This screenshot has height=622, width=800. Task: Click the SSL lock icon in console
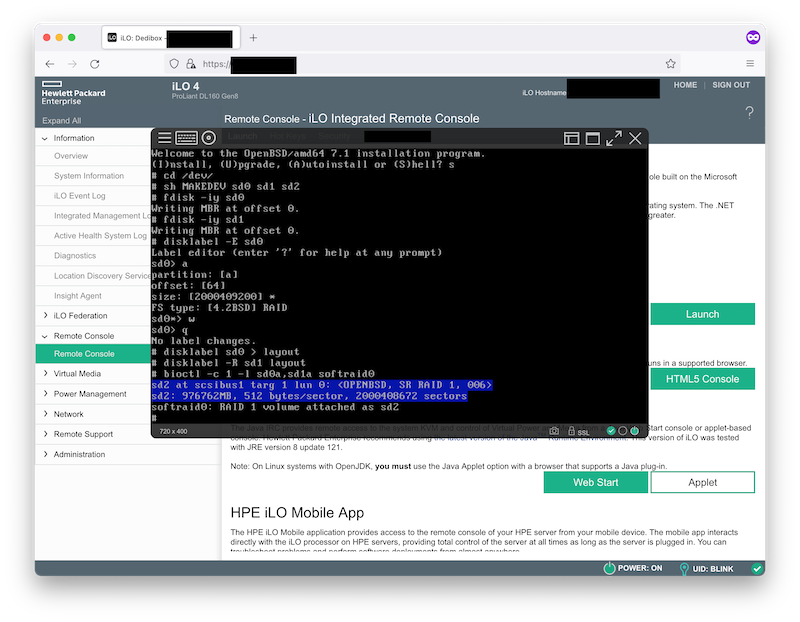(x=572, y=431)
